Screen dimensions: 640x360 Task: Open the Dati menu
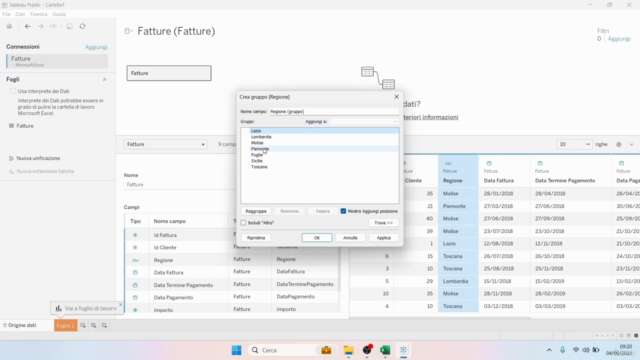(20, 14)
